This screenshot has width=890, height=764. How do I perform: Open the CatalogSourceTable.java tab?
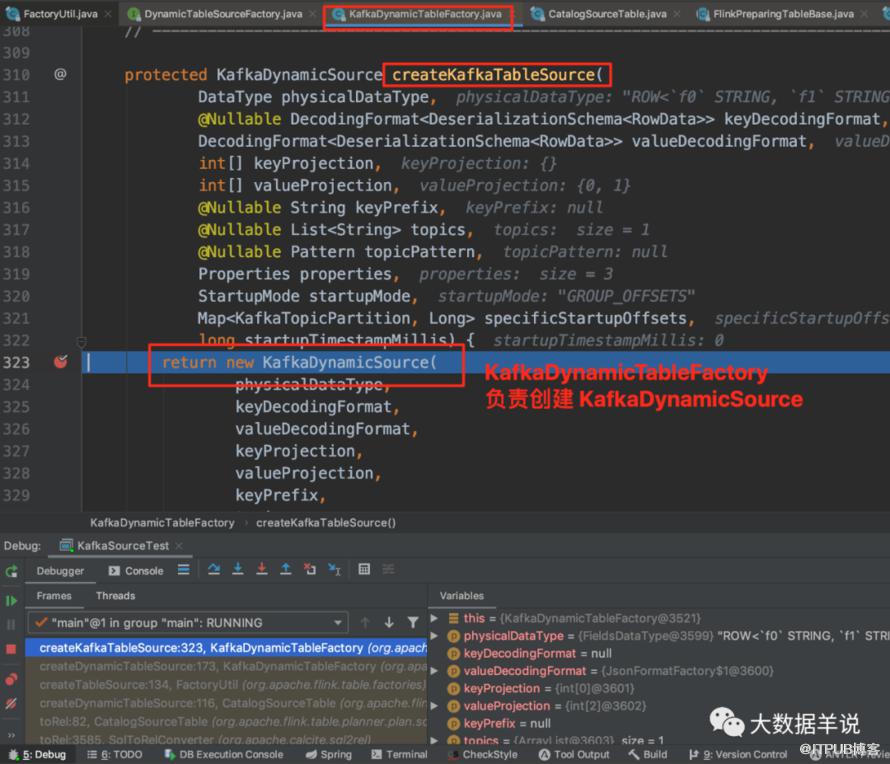606,14
